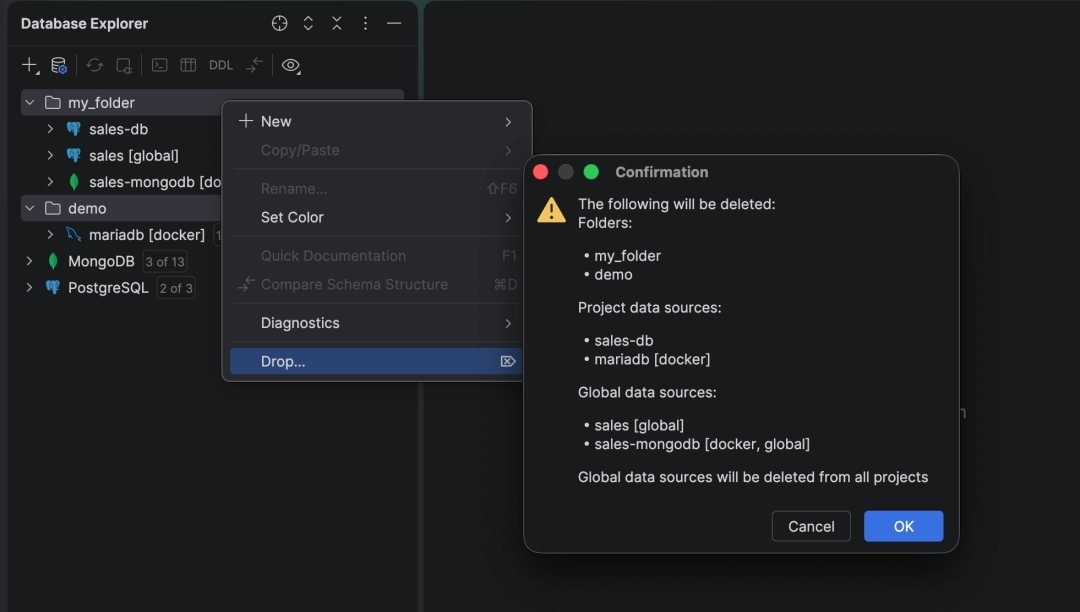The width and height of the screenshot is (1080, 612).
Task: Collapse the demo folder node
Action: pos(30,208)
